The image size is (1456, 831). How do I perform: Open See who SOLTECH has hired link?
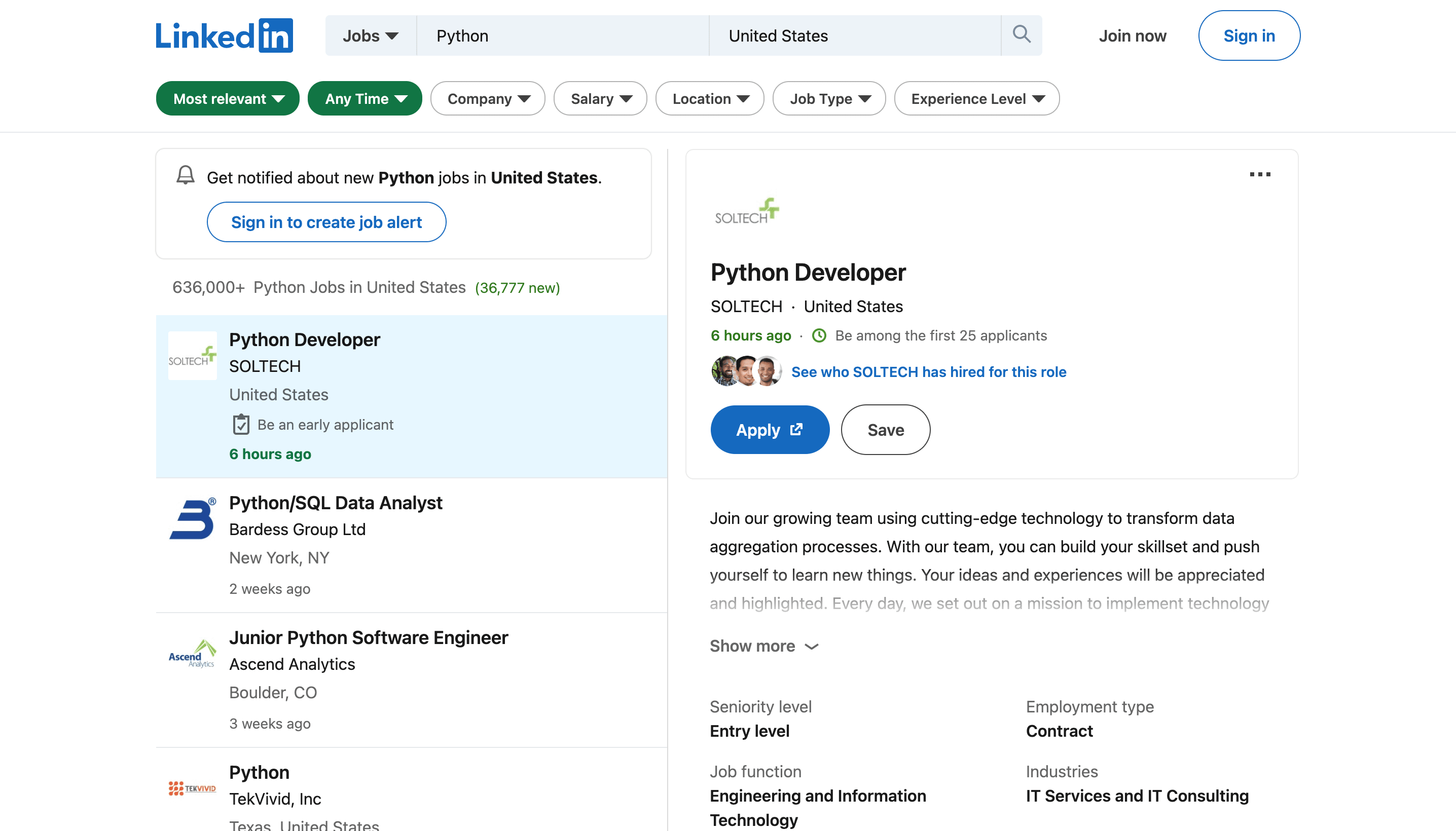click(928, 371)
